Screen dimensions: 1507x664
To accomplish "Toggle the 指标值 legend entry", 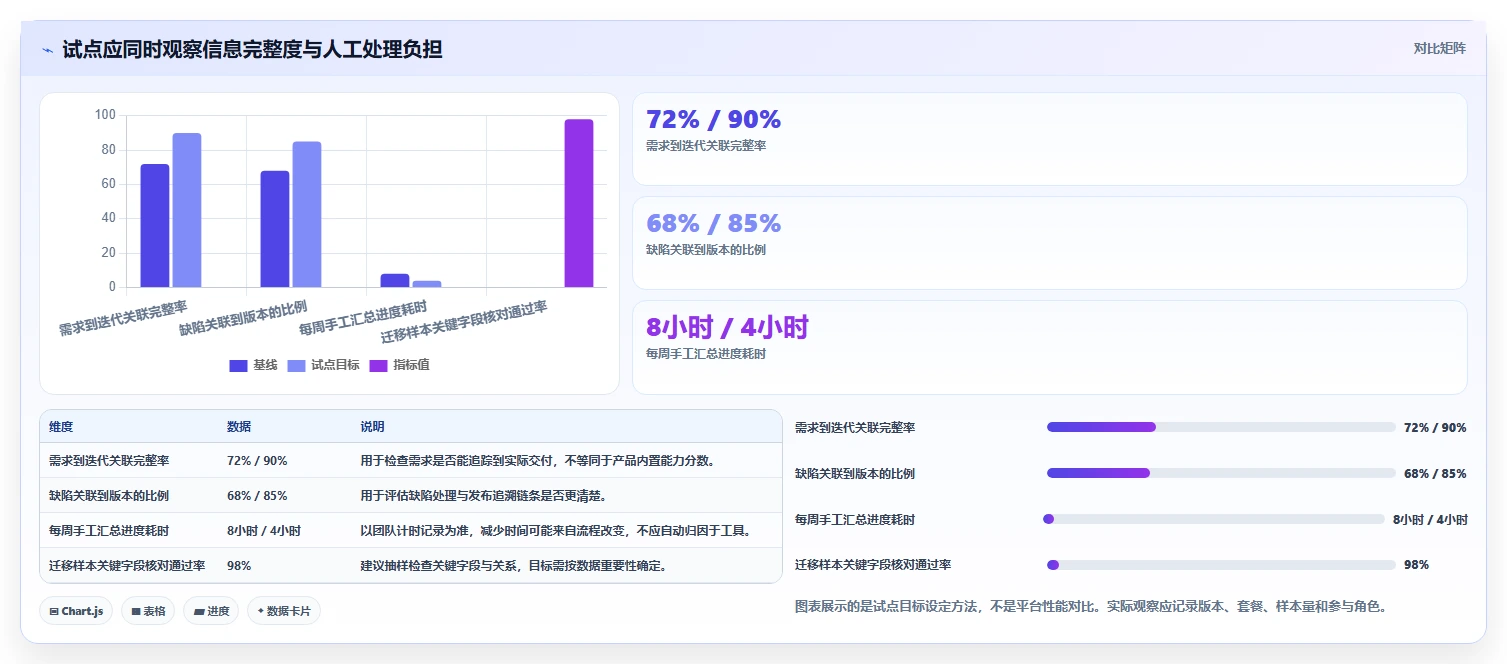I will pyautogui.click(x=400, y=365).
